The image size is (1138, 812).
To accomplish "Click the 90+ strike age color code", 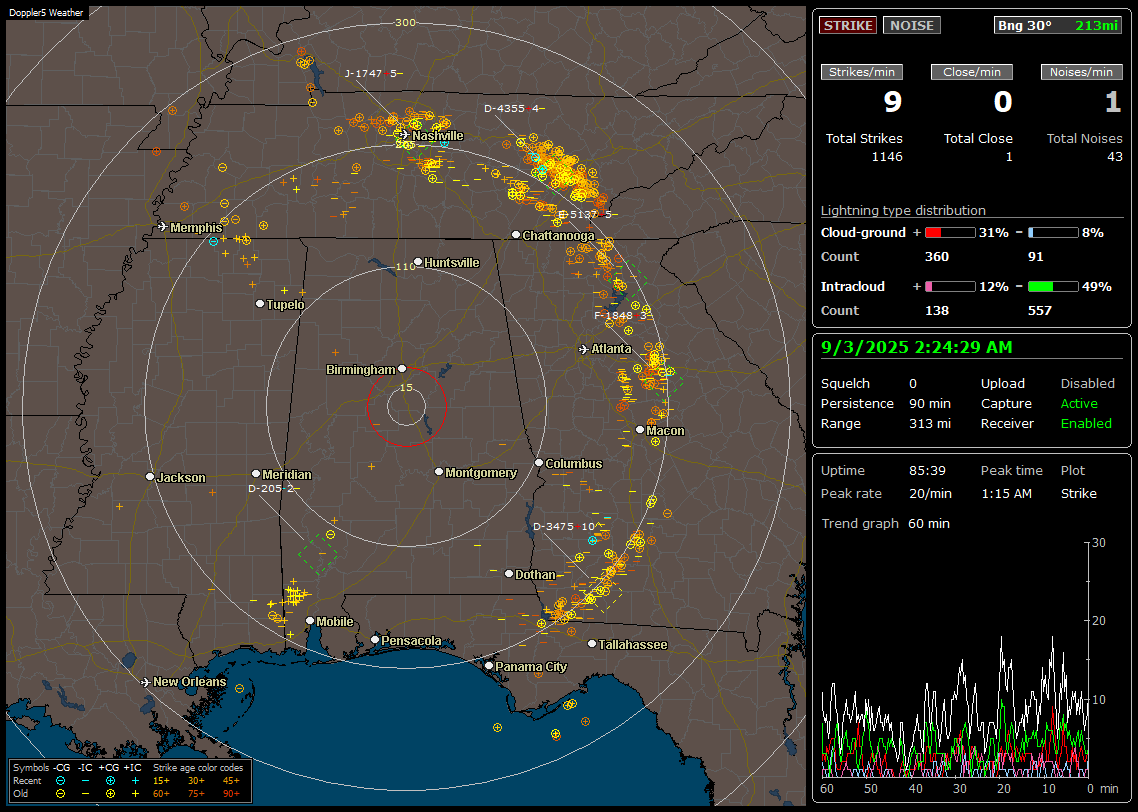I will pyautogui.click(x=231, y=794).
